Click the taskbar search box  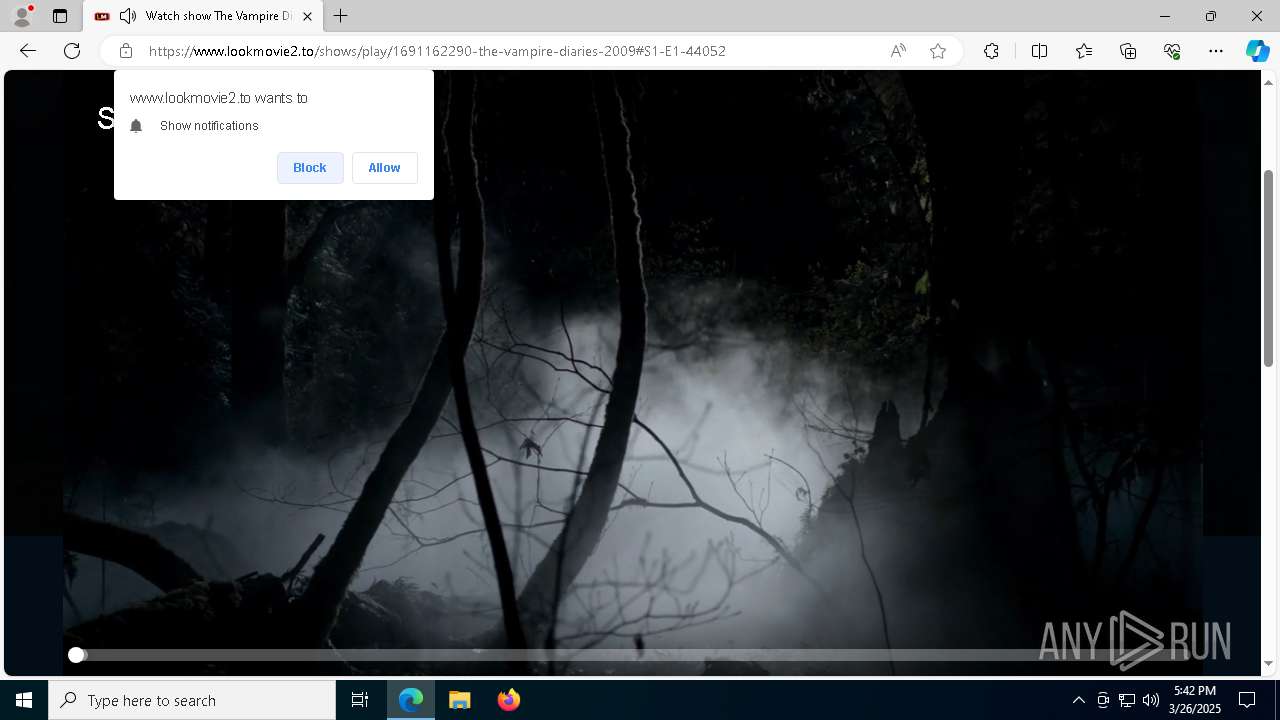pyautogui.click(x=192, y=700)
